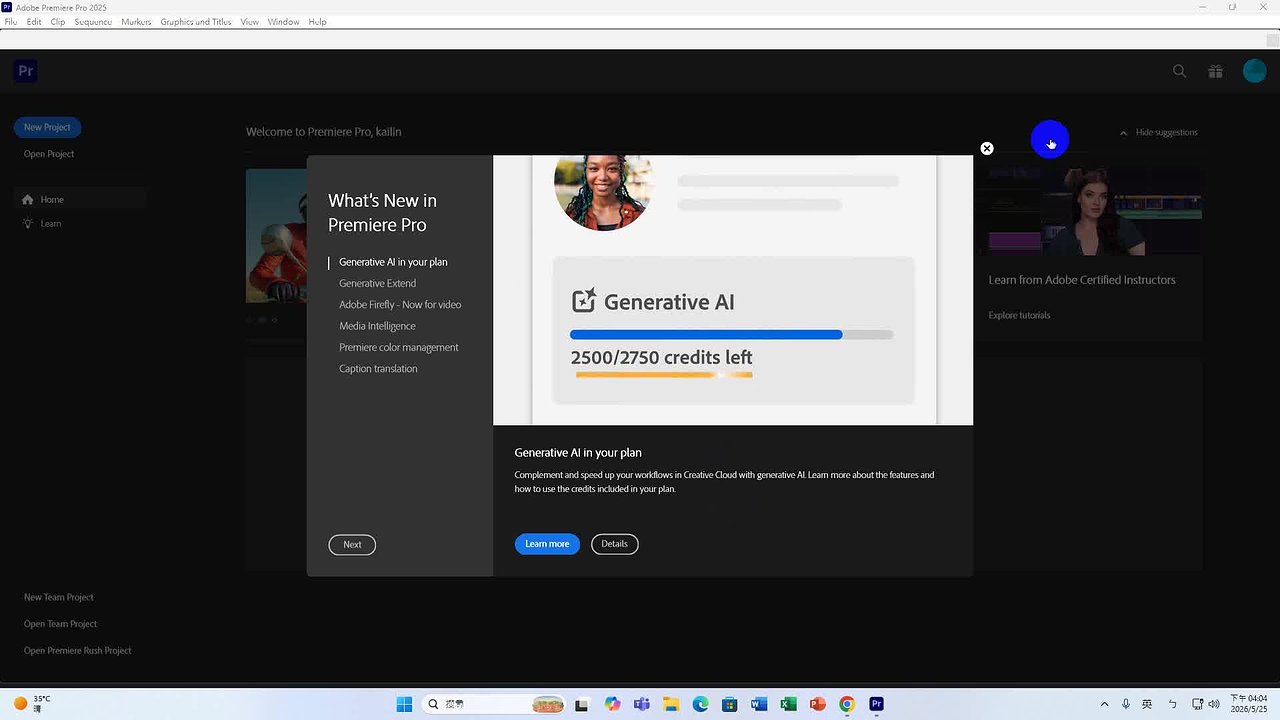Open the Windows Start menu
The height and width of the screenshot is (720, 1280).
click(404, 704)
